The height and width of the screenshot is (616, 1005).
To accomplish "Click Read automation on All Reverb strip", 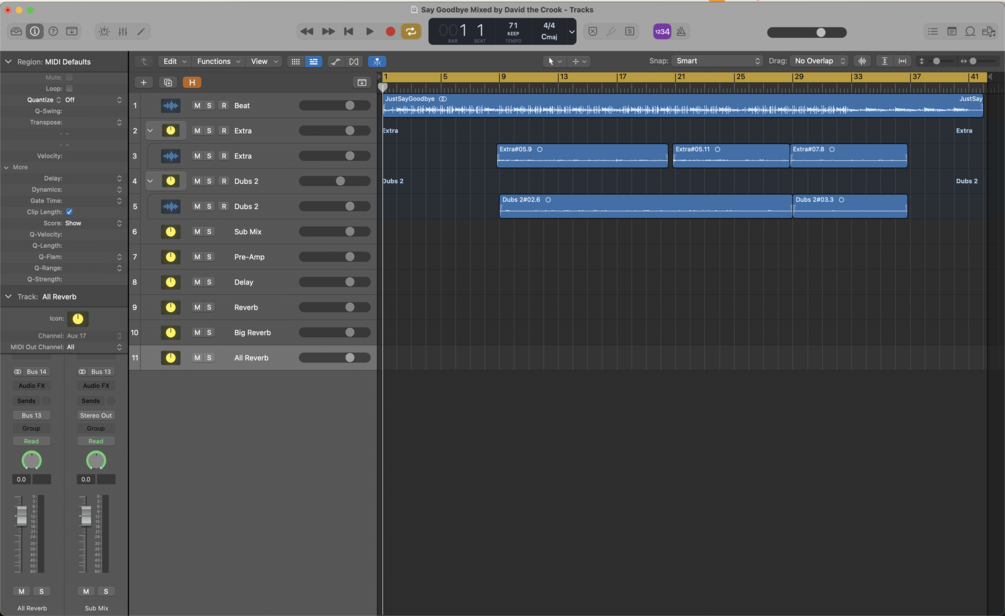I will [x=31, y=441].
